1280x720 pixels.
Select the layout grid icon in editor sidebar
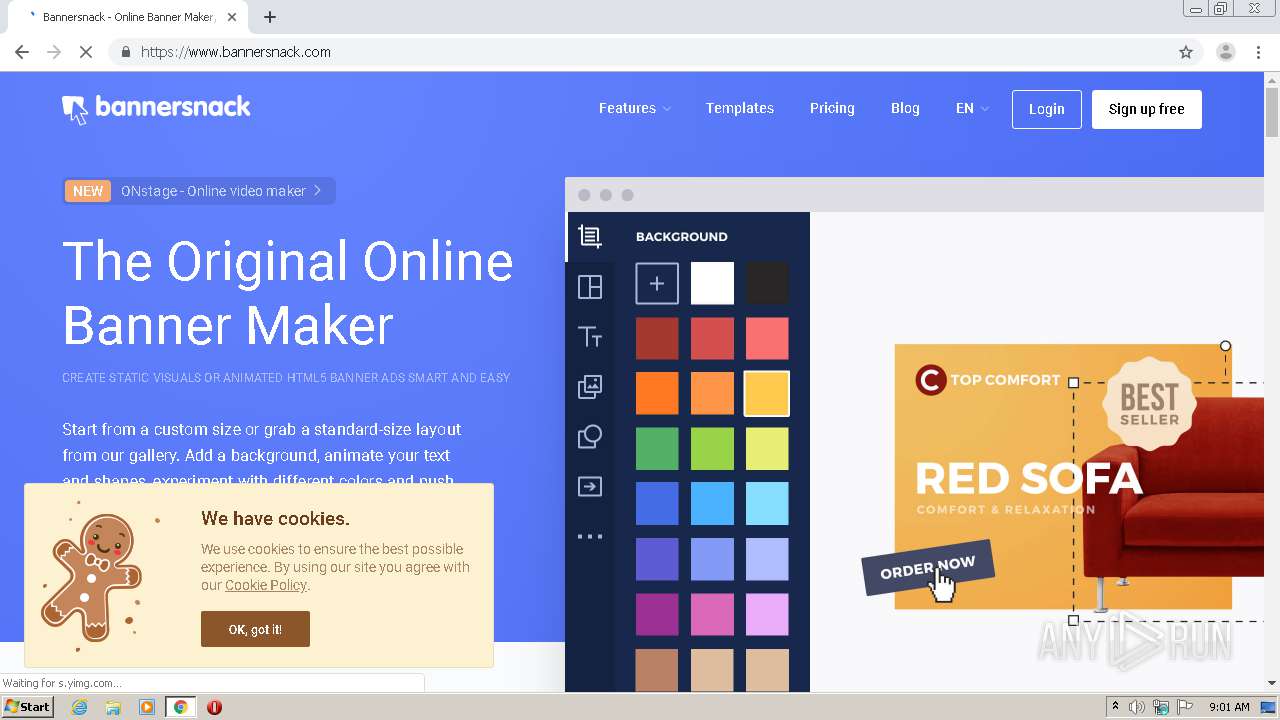(x=590, y=287)
